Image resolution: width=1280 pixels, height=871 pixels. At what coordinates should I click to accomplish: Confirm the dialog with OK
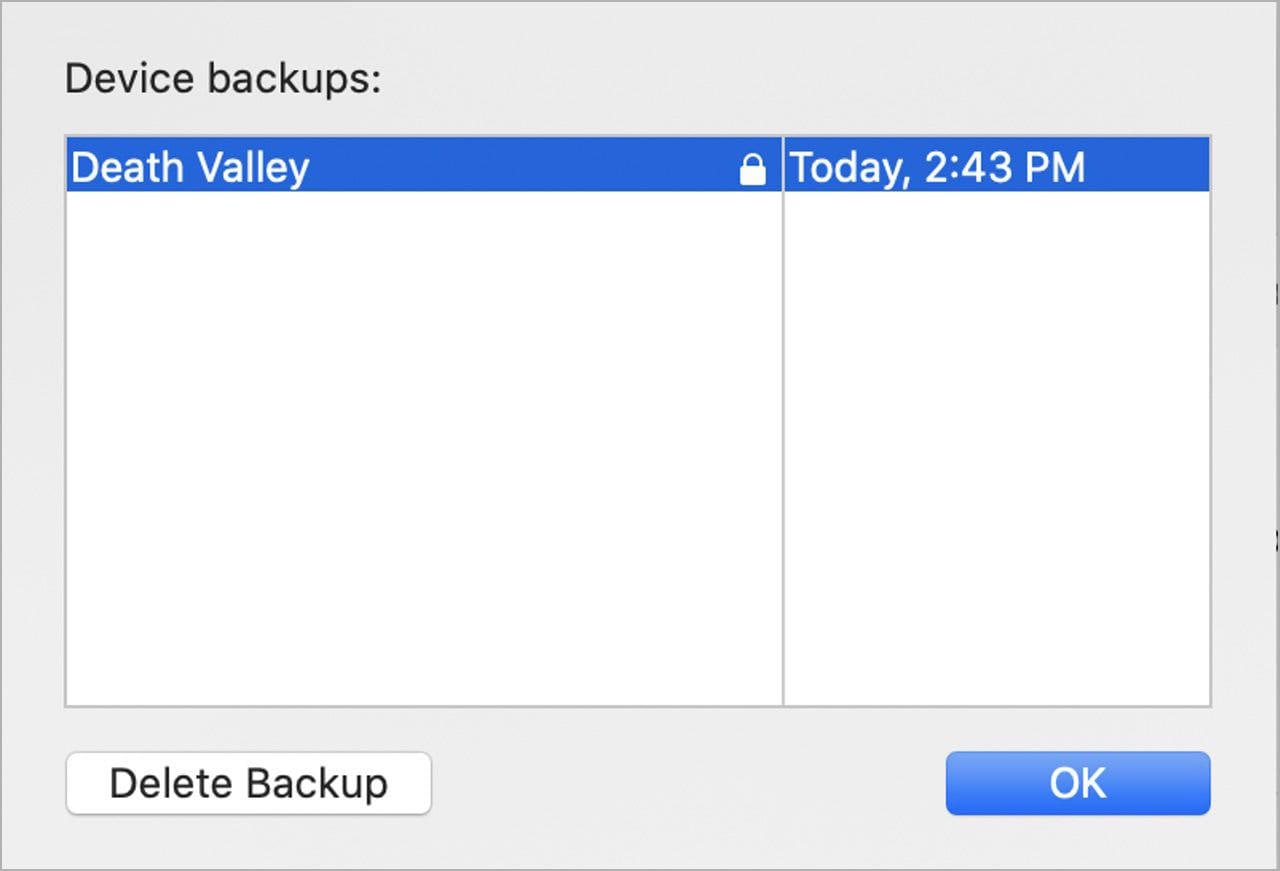[x=1077, y=783]
